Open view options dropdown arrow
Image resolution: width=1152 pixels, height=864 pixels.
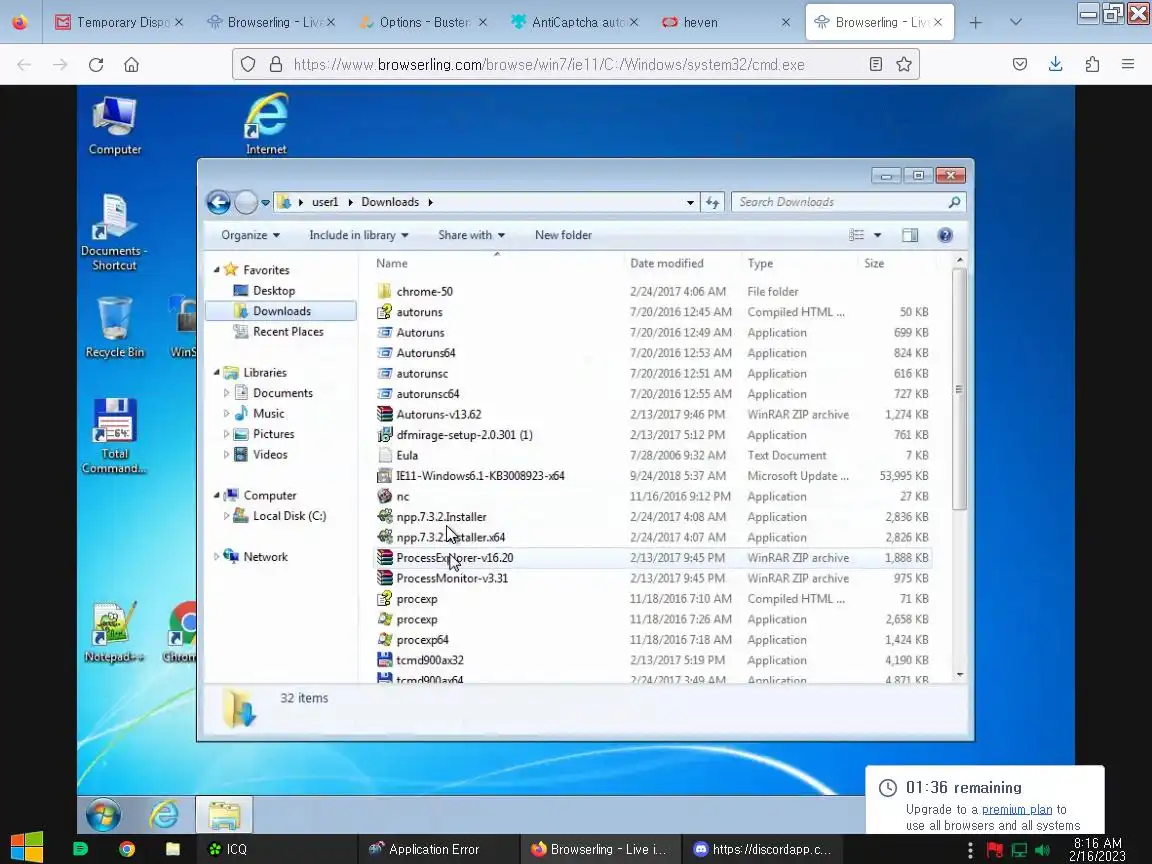tap(877, 235)
